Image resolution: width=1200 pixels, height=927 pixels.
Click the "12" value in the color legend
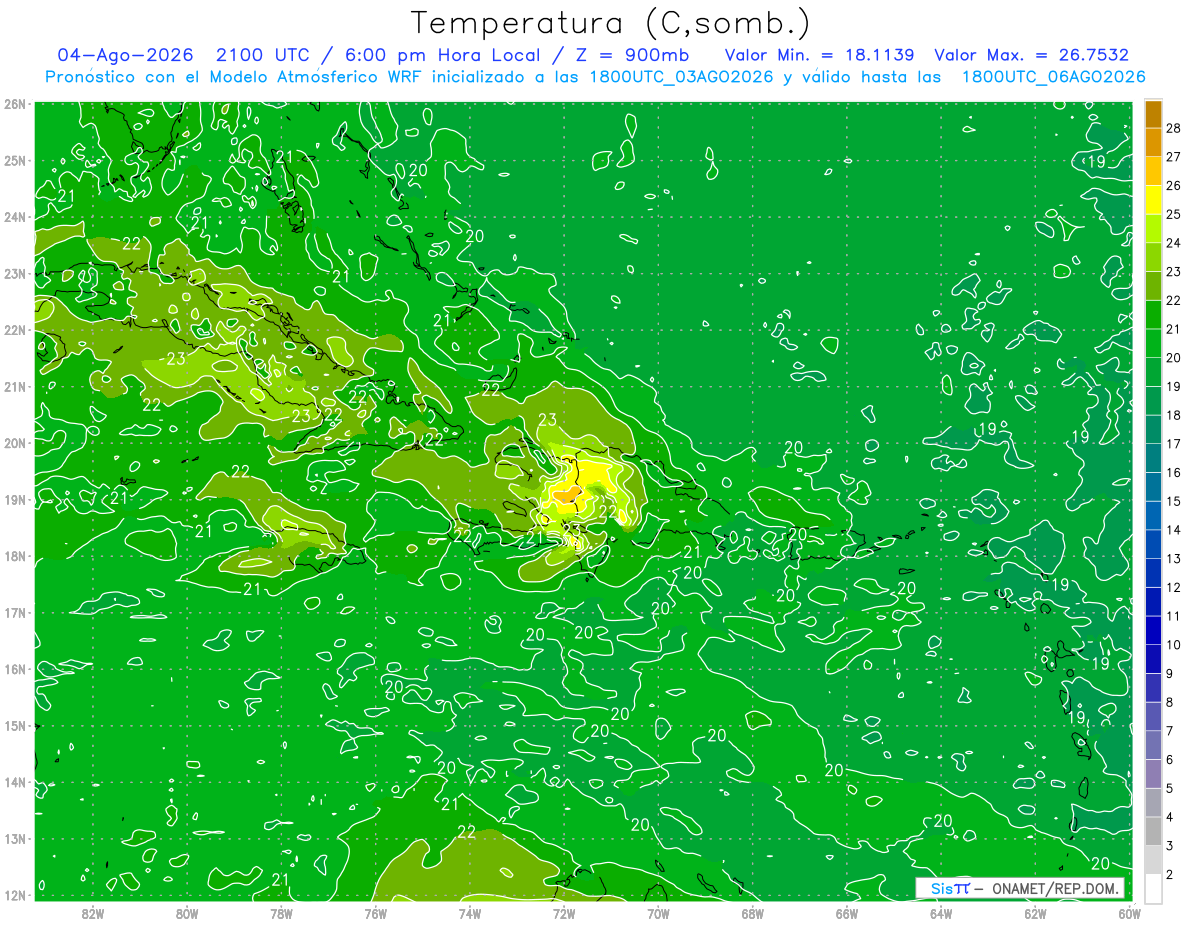[x=1173, y=587]
